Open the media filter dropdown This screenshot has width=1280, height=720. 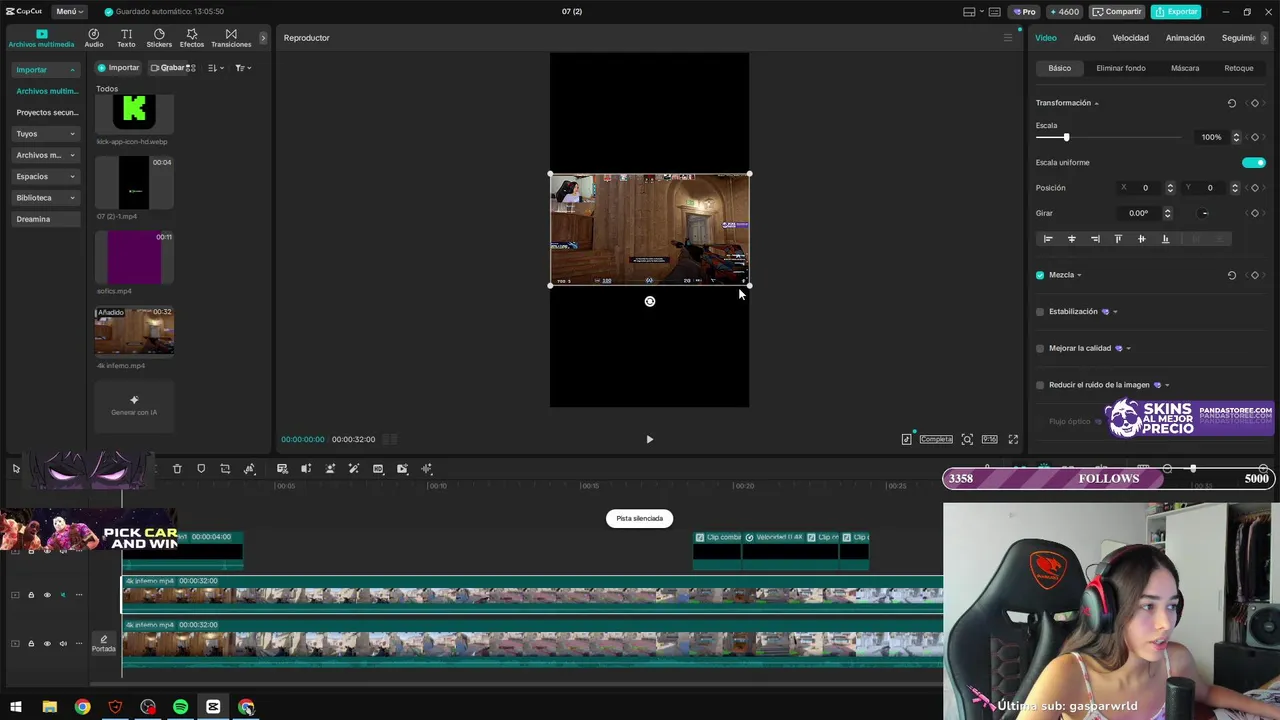click(x=243, y=68)
